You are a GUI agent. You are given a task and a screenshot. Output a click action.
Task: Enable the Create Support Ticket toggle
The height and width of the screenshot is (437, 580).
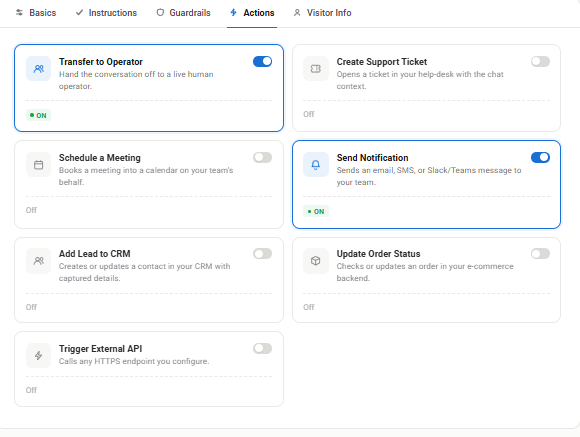click(x=540, y=61)
